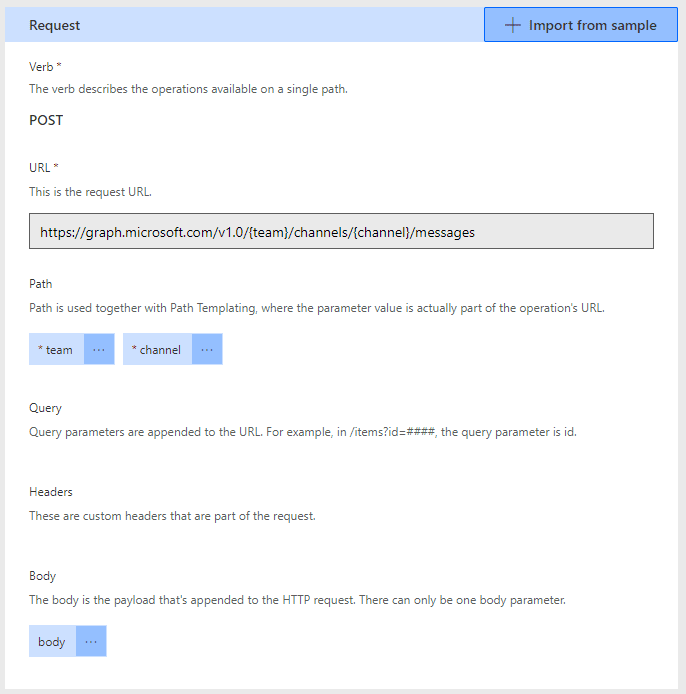Click the Query section heading
Viewport: 686px width, 694px height.
pyautogui.click(x=45, y=408)
